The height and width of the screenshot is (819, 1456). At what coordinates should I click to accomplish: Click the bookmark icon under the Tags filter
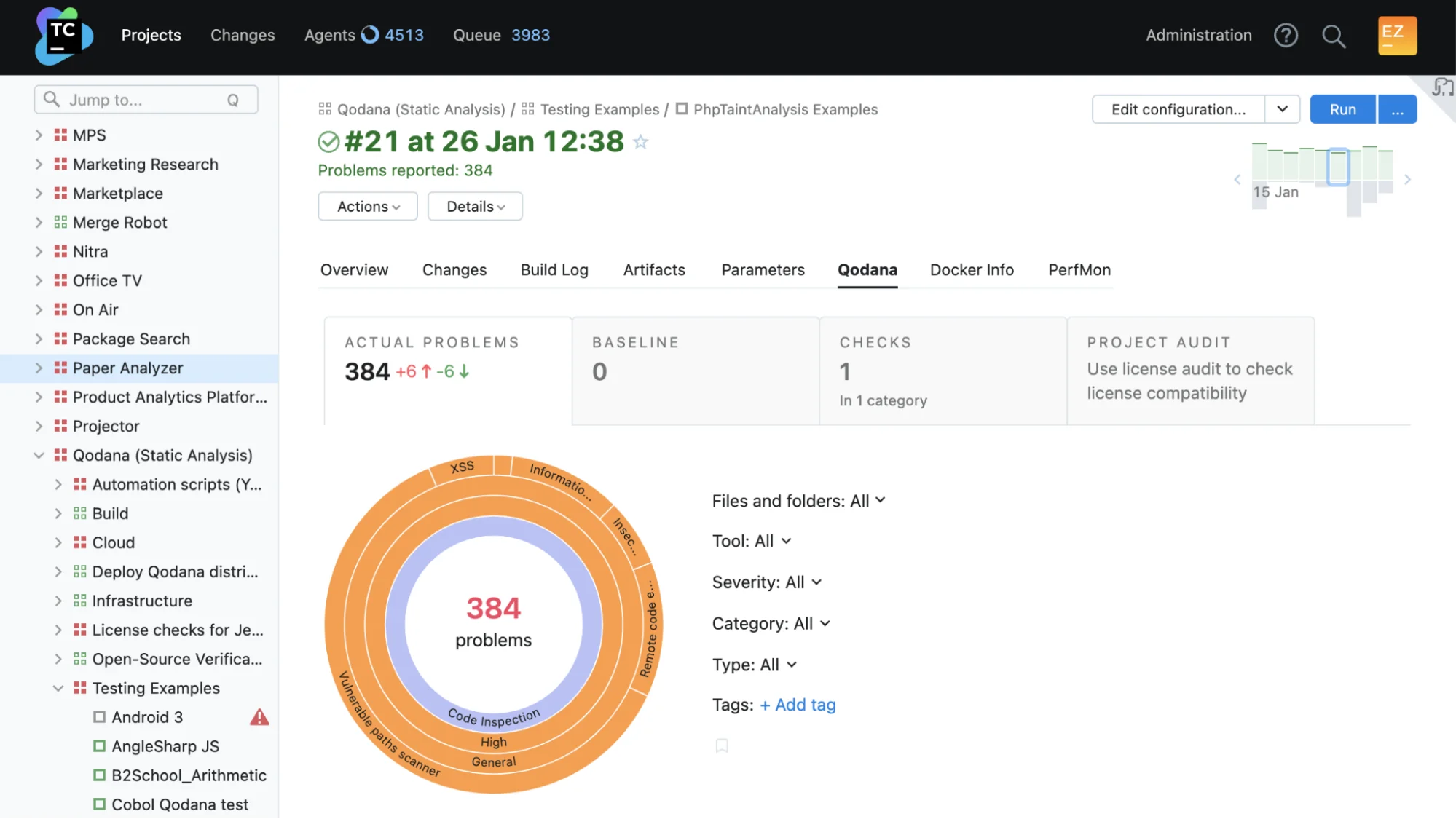(722, 745)
